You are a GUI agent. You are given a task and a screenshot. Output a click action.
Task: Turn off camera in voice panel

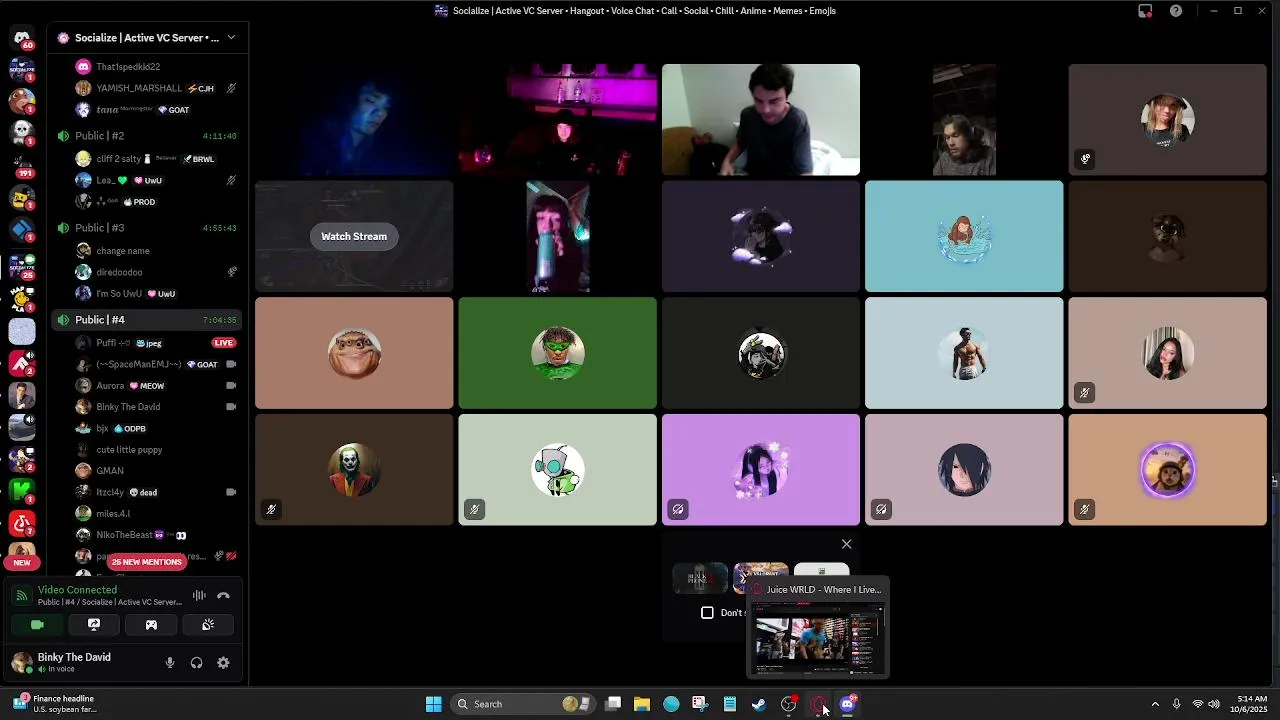point(37,624)
